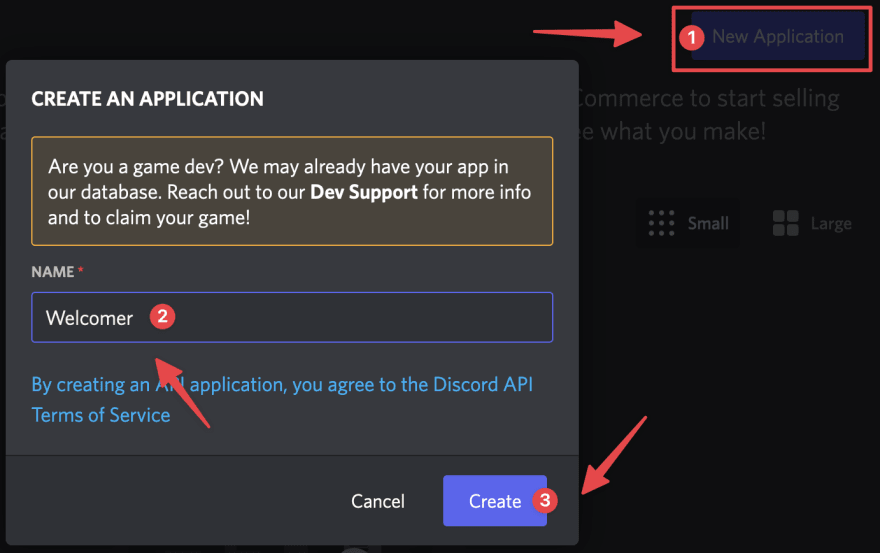Image resolution: width=880 pixels, height=553 pixels.
Task: Click the Commerce to start selling text
Action: point(708,99)
